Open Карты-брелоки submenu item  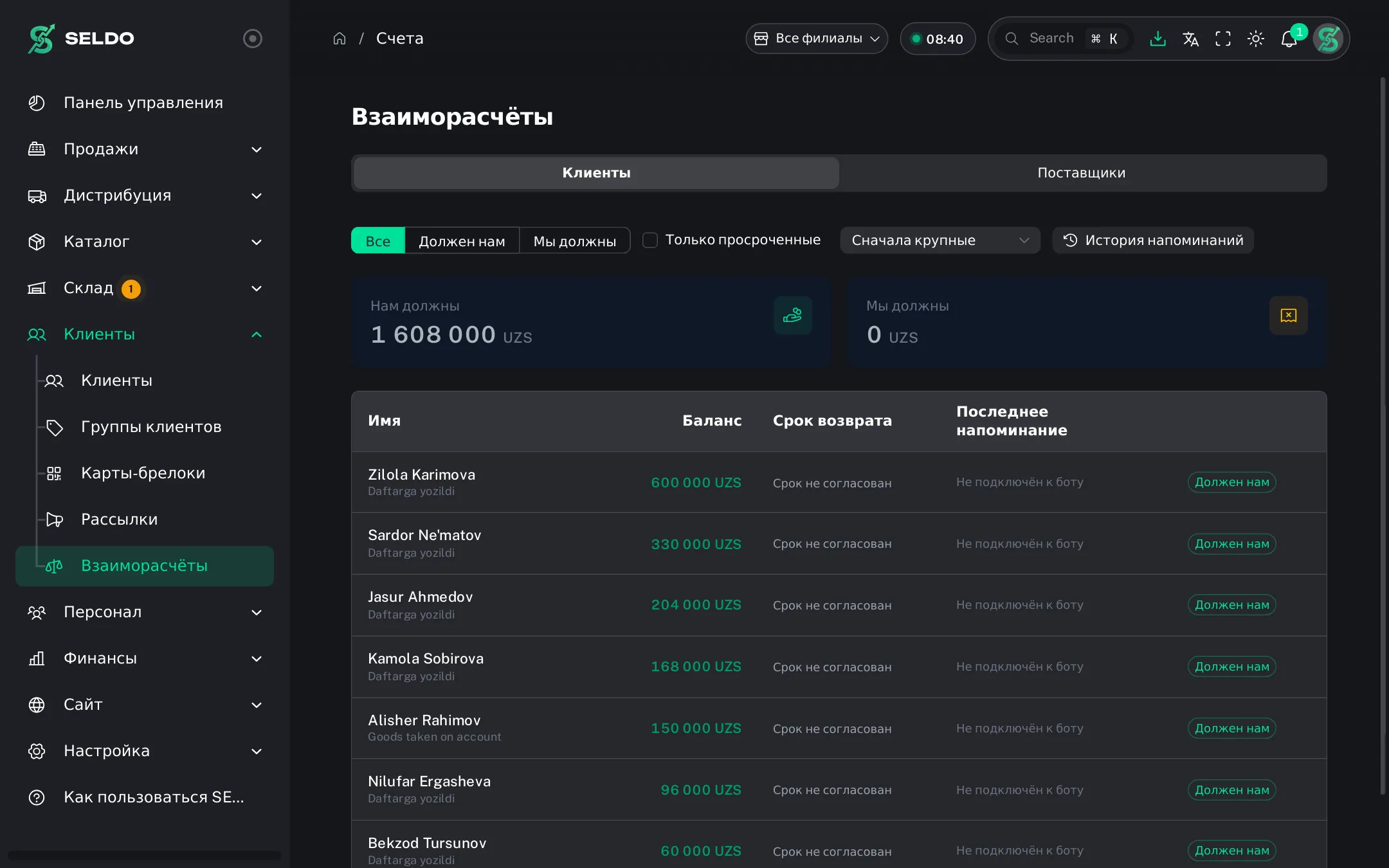click(154, 473)
